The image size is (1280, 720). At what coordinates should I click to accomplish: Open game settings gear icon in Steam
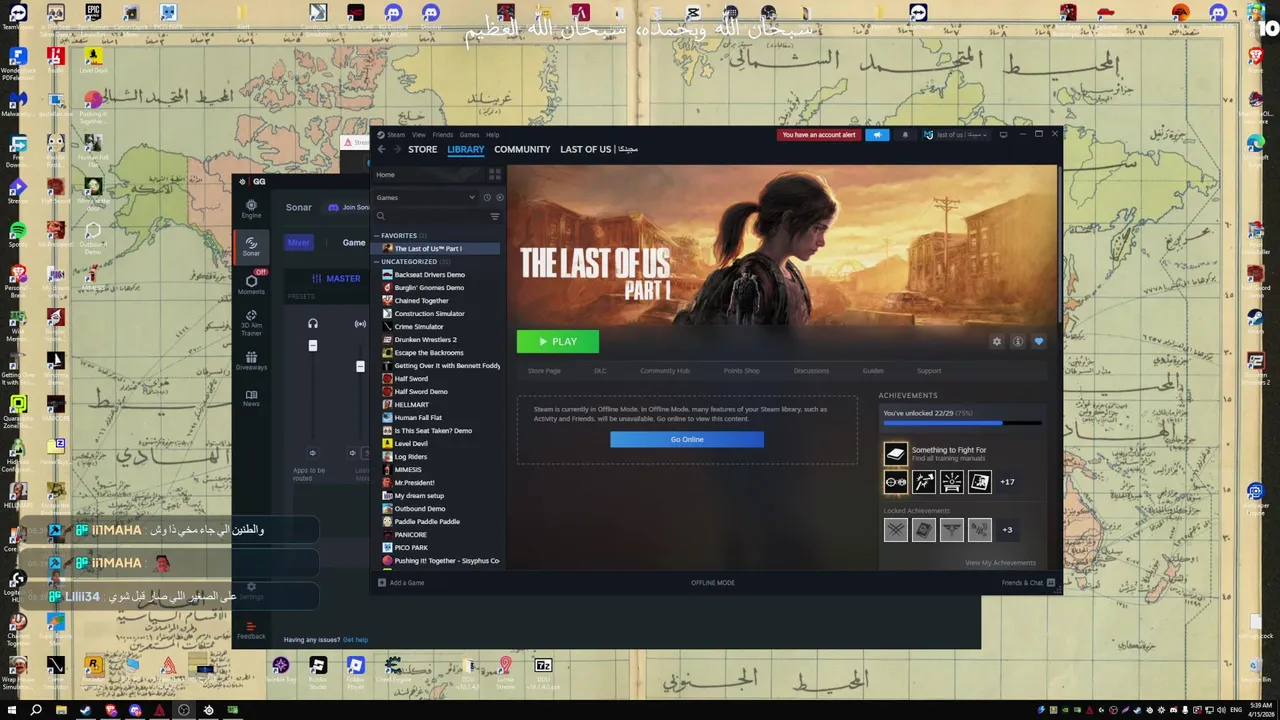pyautogui.click(x=996, y=342)
